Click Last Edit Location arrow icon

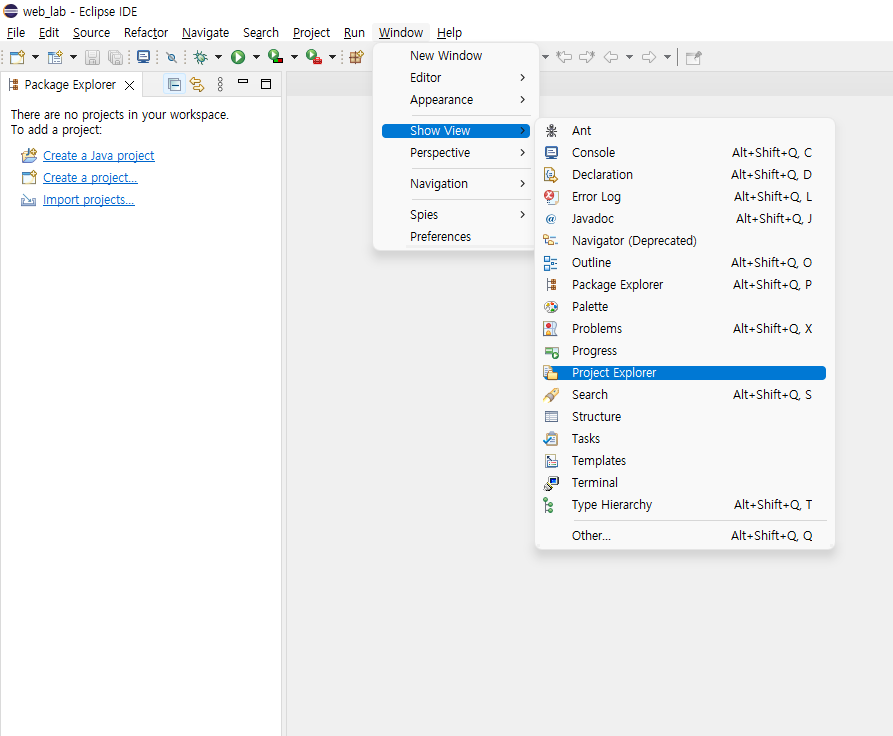(564, 57)
